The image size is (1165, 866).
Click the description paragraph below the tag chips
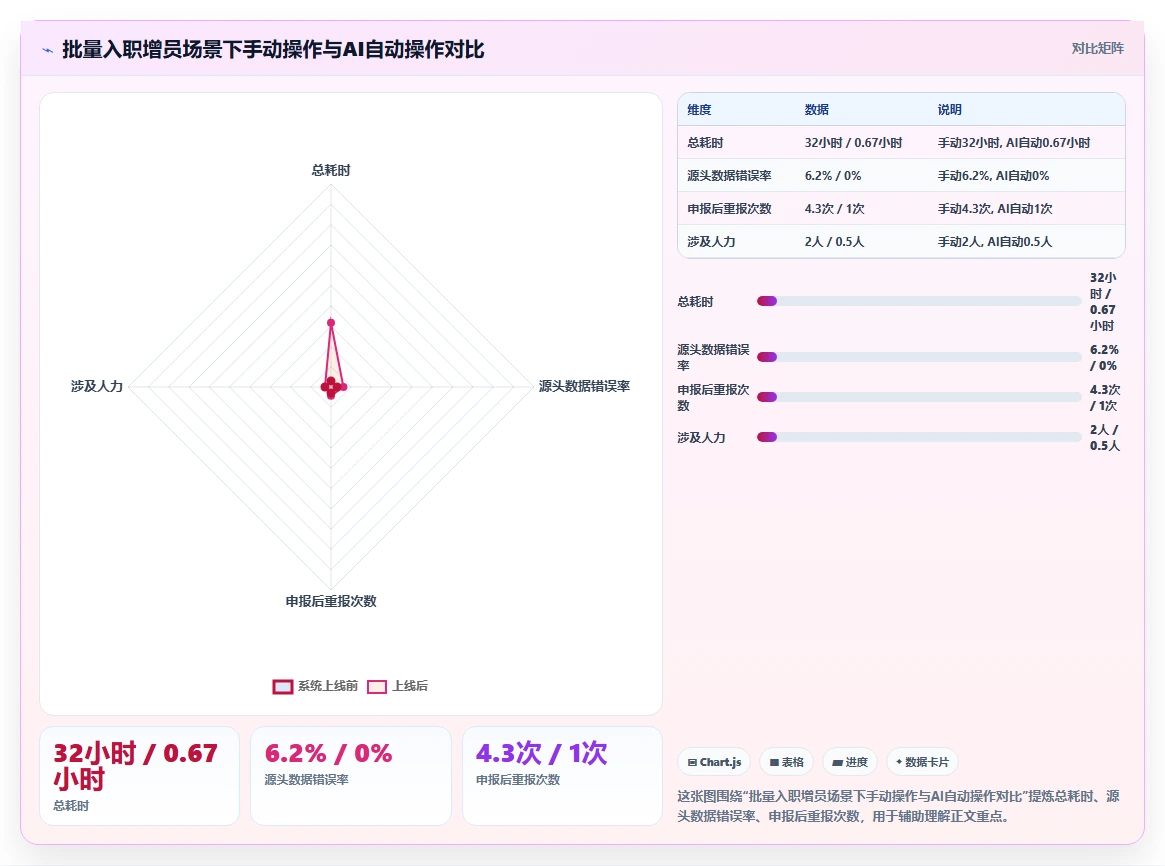pos(898,806)
